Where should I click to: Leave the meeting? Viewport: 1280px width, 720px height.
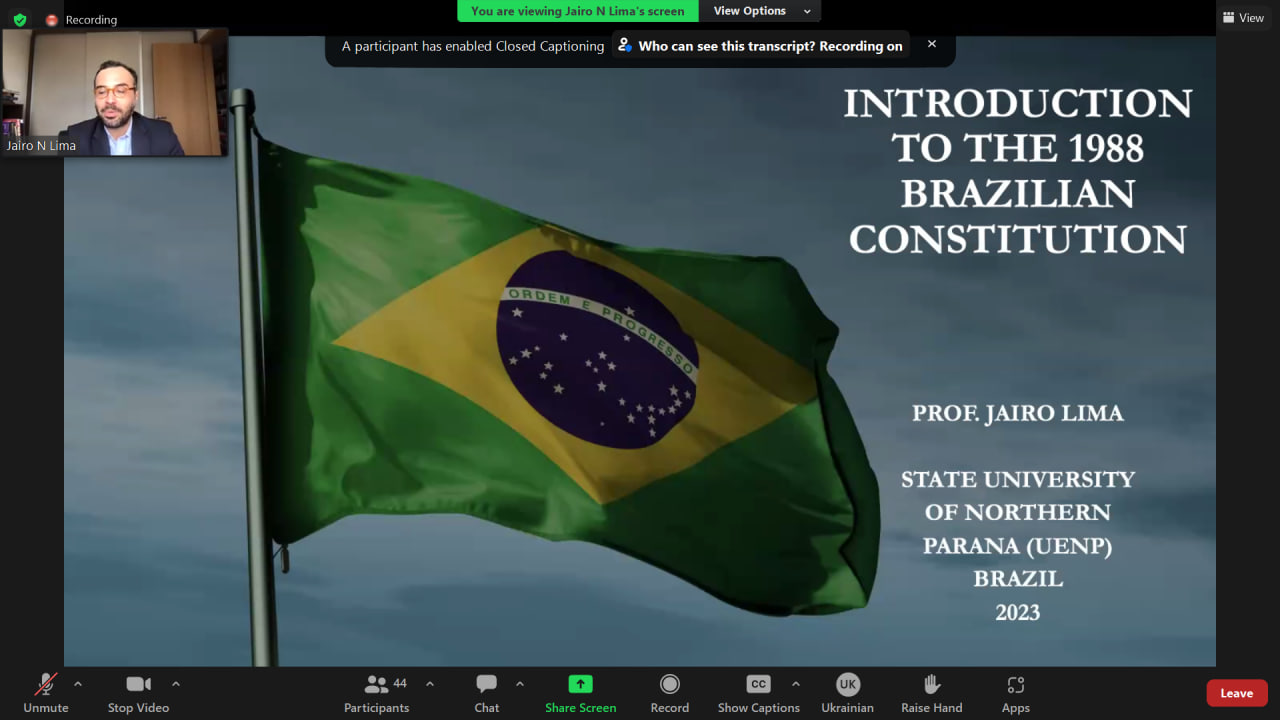(1236, 693)
